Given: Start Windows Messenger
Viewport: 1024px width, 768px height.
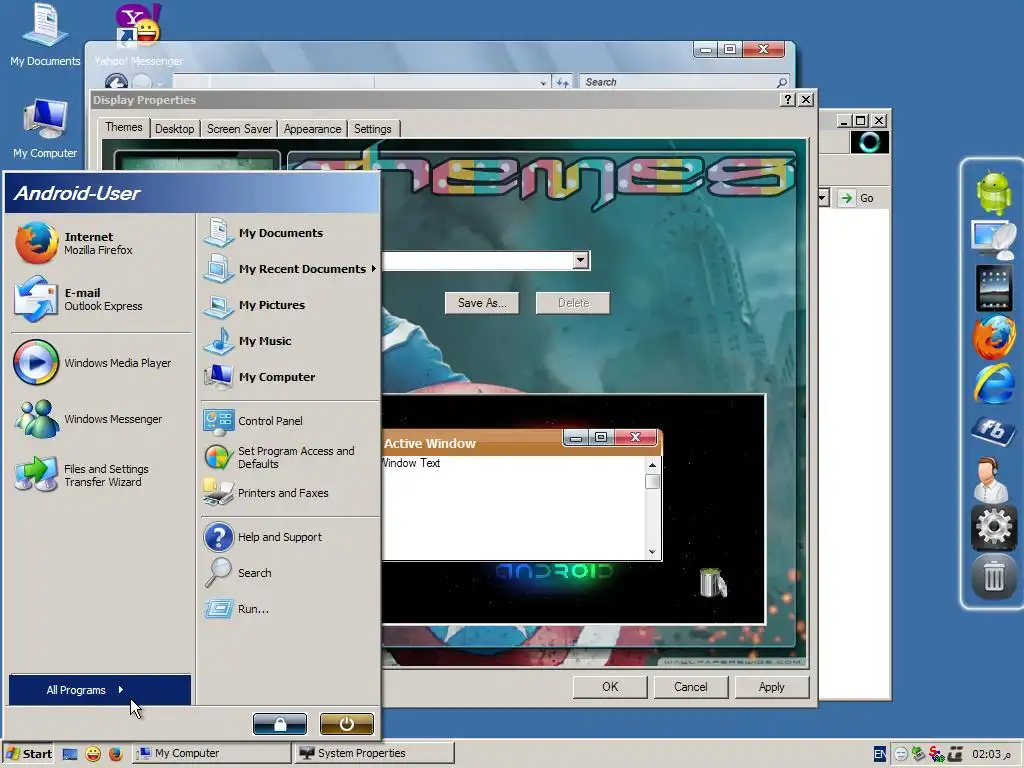Looking at the screenshot, I should coord(98,419).
